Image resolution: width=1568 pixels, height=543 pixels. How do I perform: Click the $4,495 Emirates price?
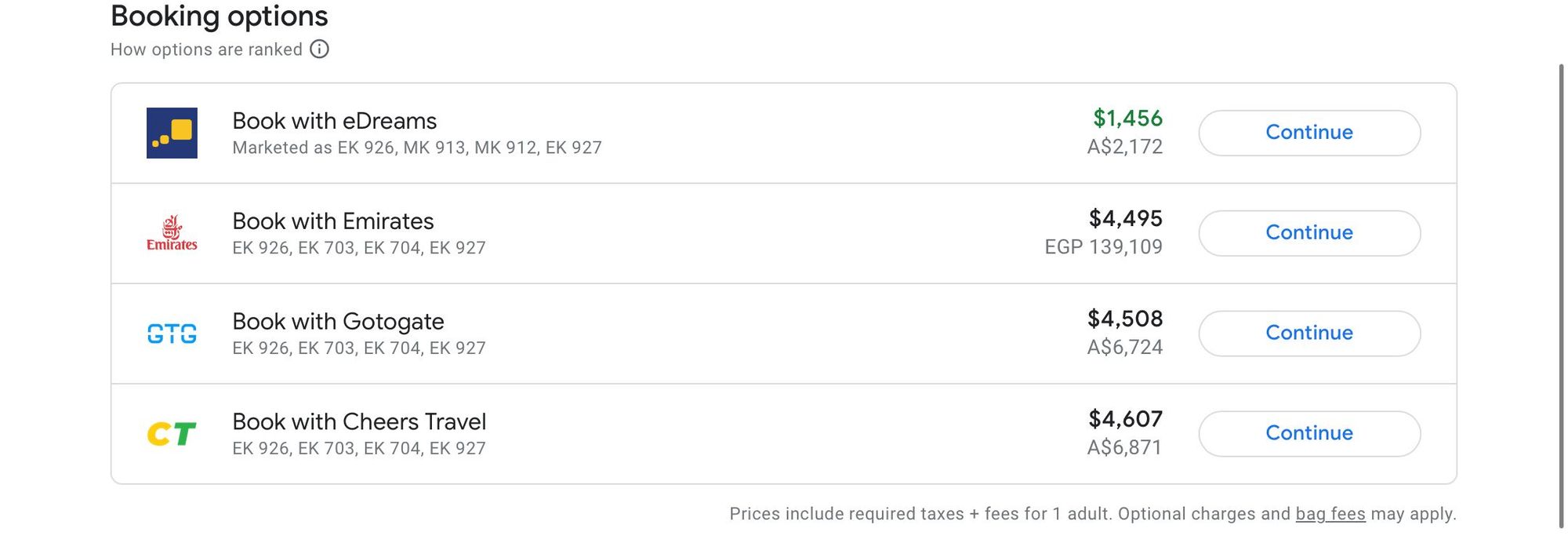1126,218
